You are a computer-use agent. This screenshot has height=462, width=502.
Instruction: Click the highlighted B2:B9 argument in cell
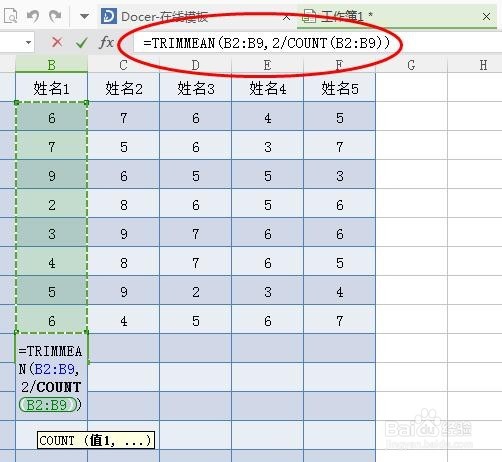coord(47,405)
